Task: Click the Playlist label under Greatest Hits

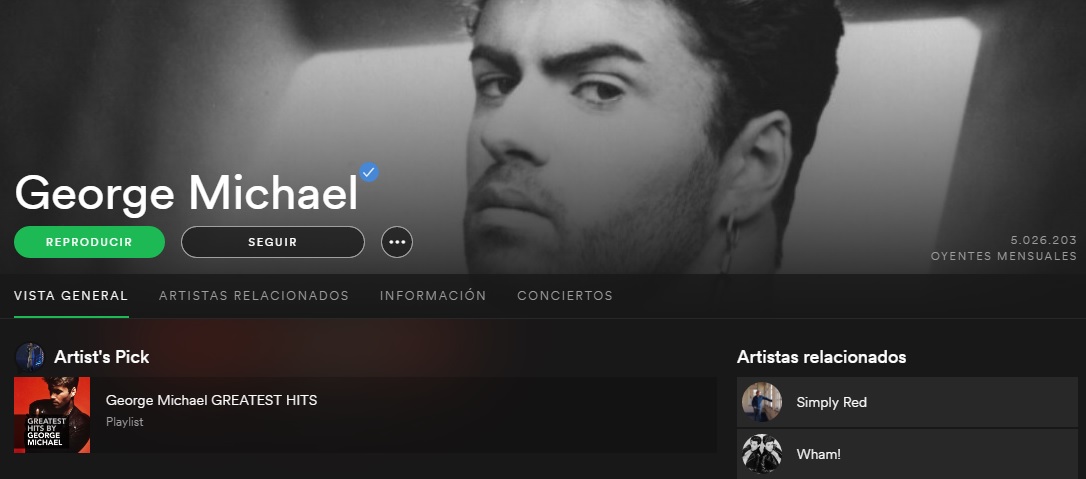Action: [x=125, y=422]
